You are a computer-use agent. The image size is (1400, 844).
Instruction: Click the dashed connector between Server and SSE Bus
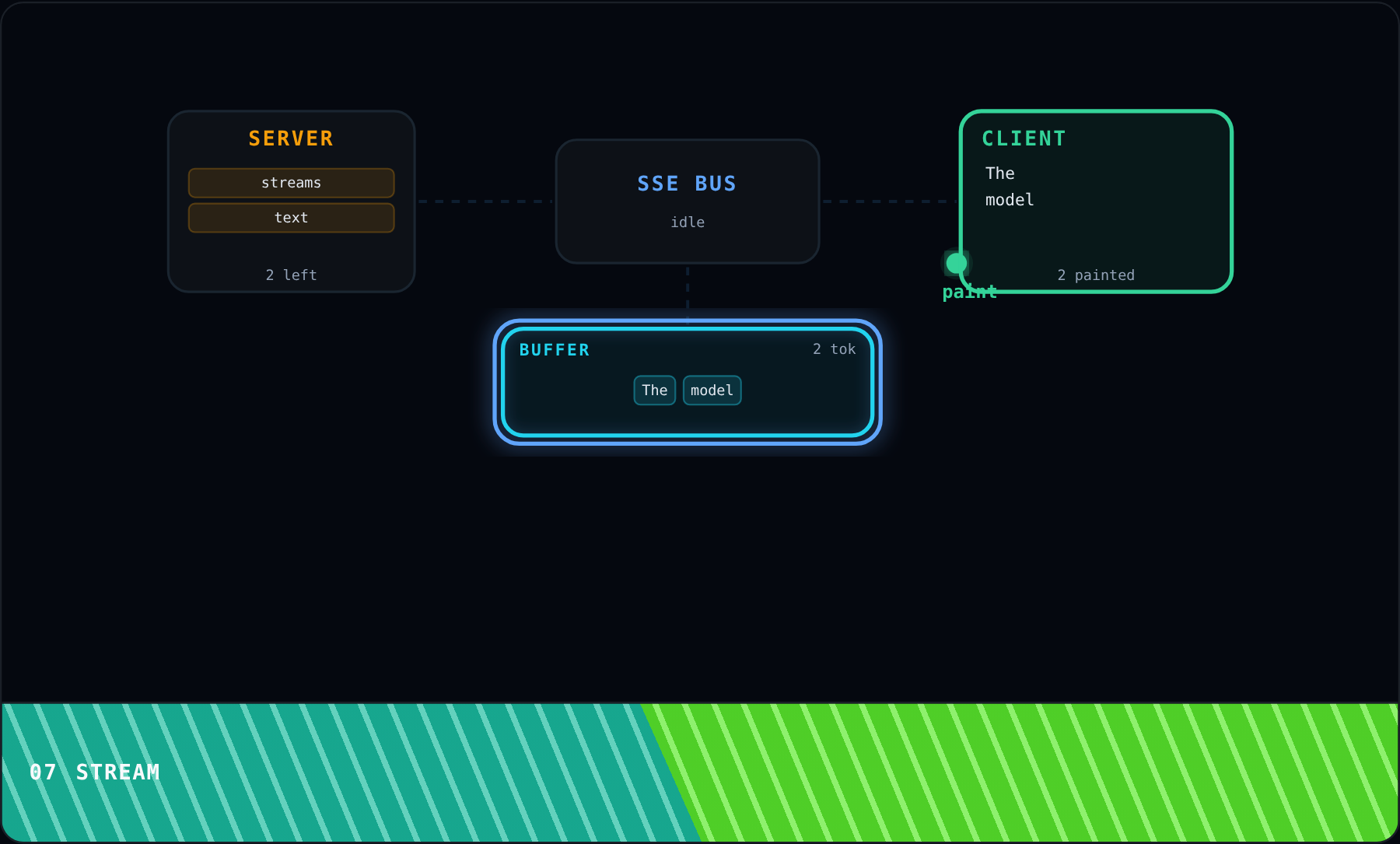(485, 201)
